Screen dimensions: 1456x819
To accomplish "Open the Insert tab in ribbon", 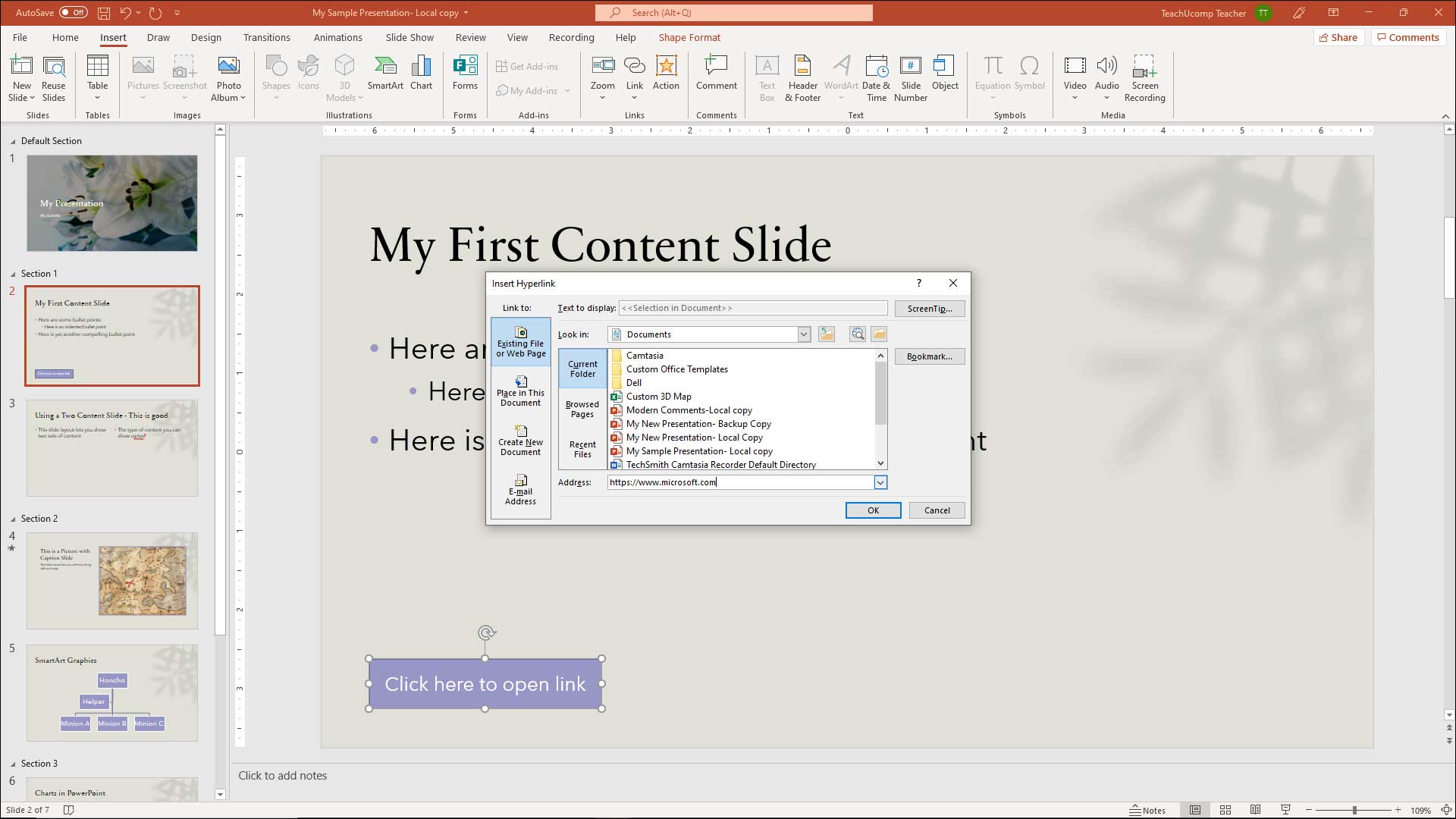I will coord(113,37).
